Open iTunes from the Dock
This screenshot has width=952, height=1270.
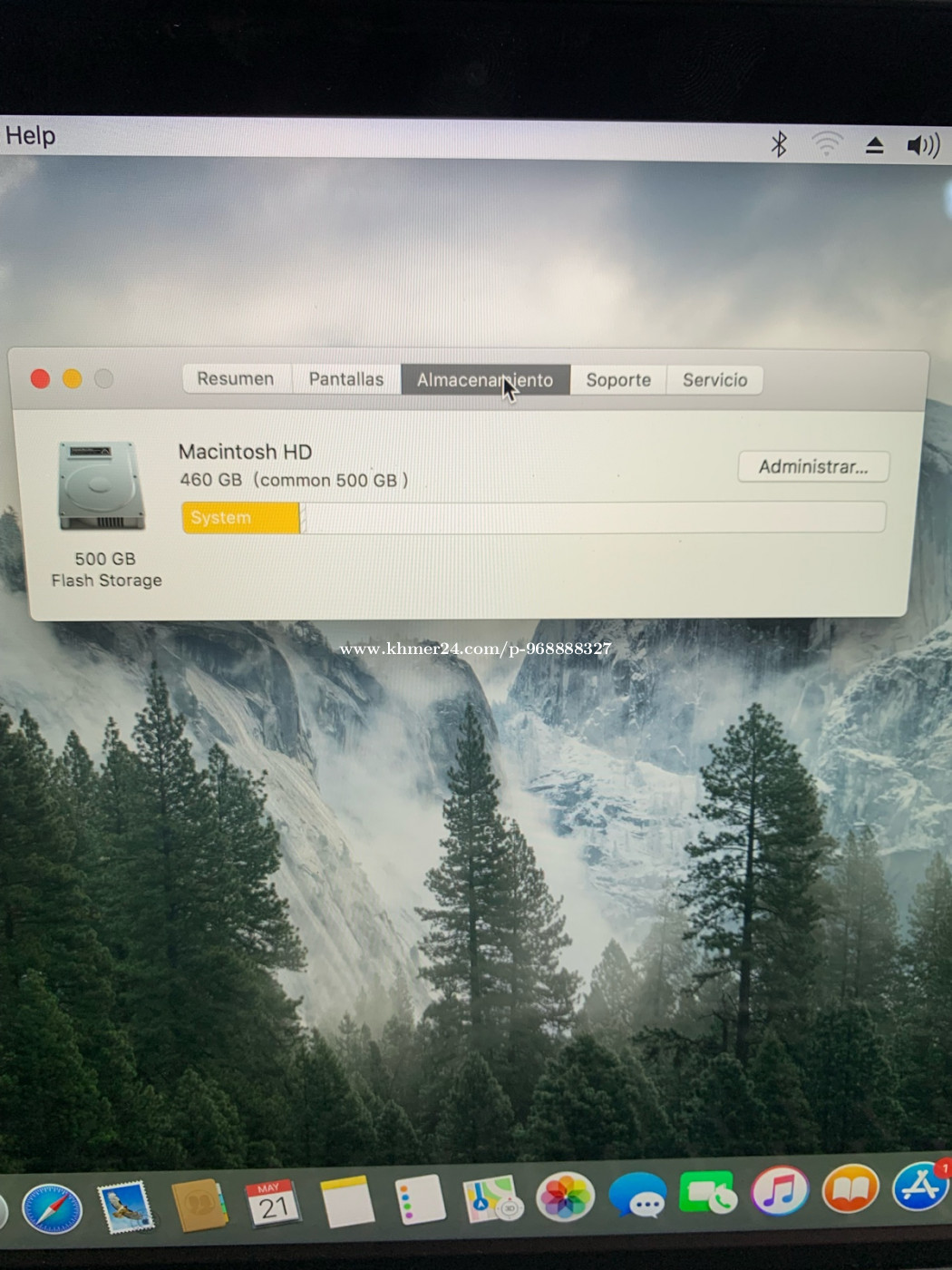(780, 1191)
